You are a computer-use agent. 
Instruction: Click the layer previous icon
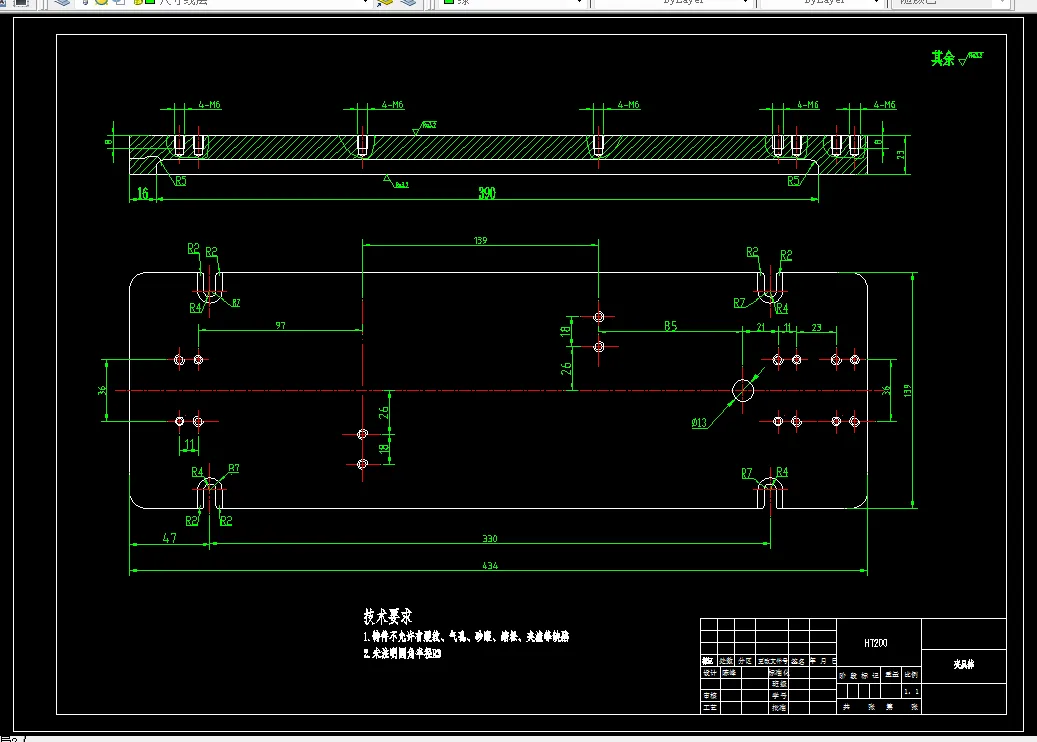coord(408,3)
